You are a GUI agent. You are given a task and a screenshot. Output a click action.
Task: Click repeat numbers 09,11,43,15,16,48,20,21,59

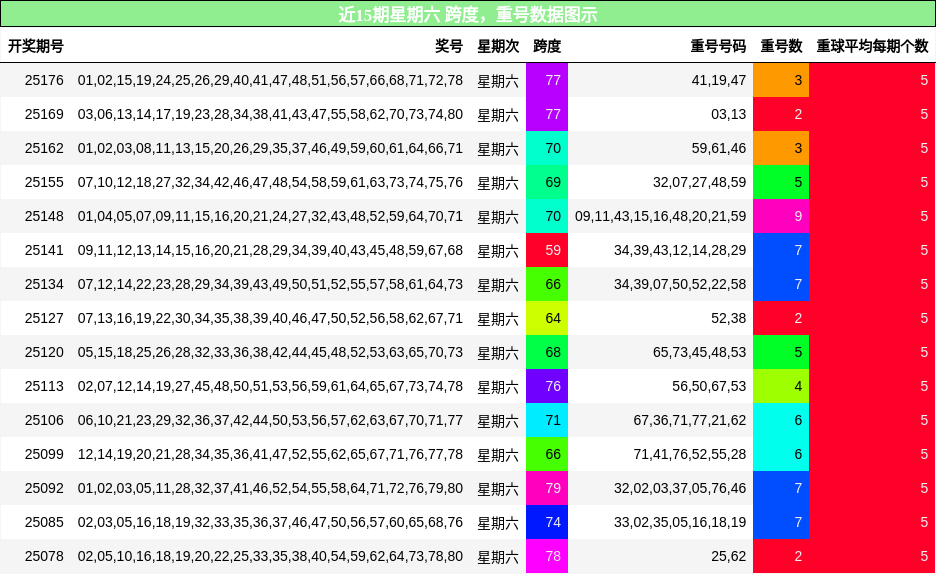click(661, 216)
